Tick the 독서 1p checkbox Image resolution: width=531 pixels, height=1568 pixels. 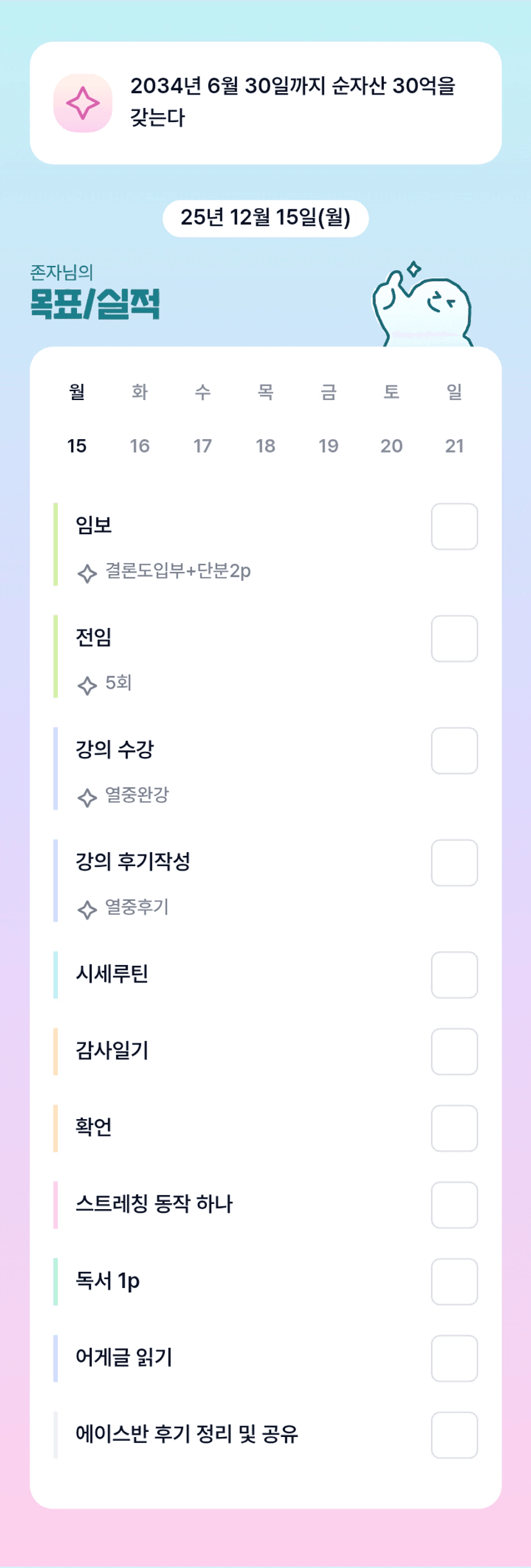click(454, 1282)
